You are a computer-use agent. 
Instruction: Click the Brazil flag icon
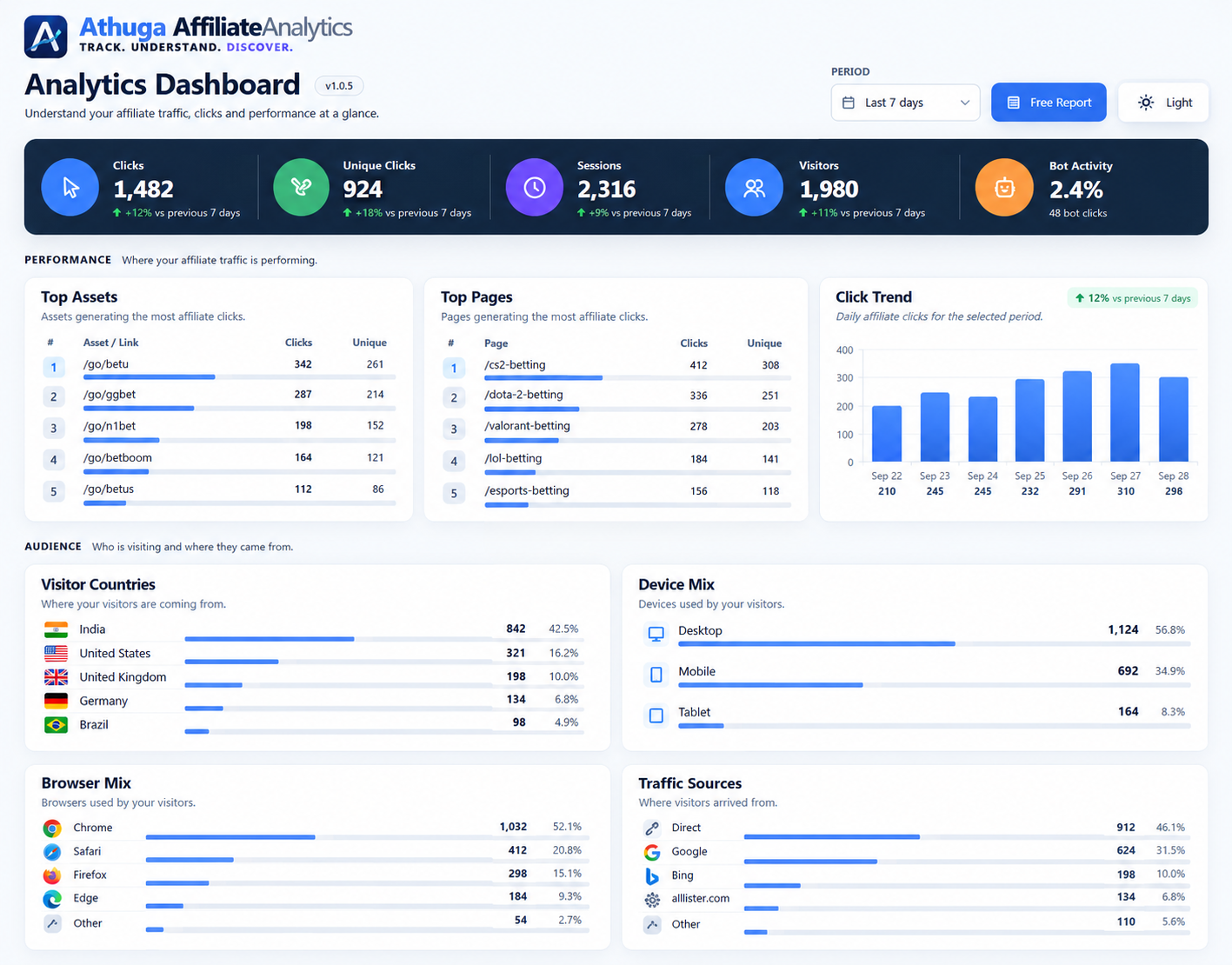[x=56, y=724]
